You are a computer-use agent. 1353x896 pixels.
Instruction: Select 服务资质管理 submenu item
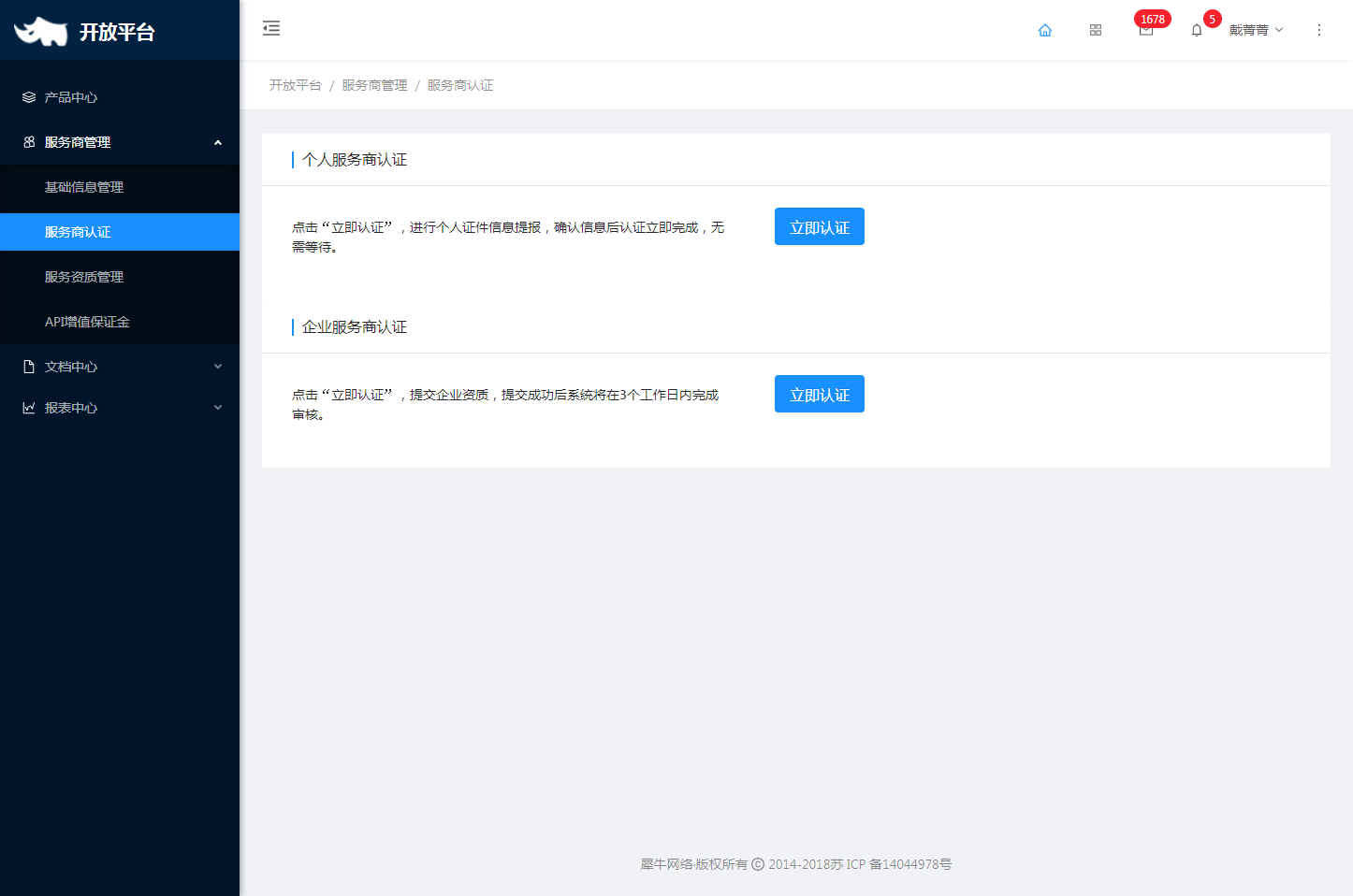120,277
